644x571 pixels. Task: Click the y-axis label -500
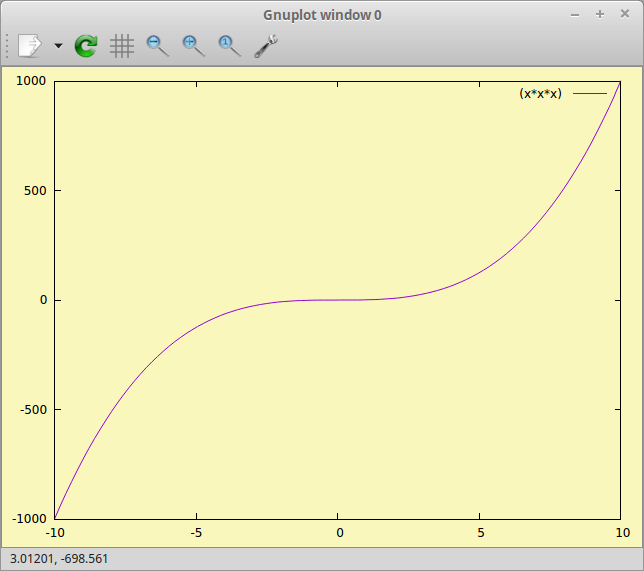(x=31, y=409)
